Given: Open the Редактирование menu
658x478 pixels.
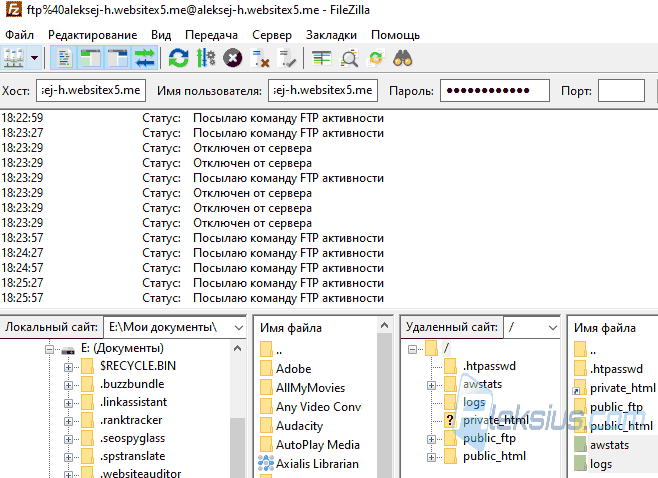Looking at the screenshot, I should point(92,35).
